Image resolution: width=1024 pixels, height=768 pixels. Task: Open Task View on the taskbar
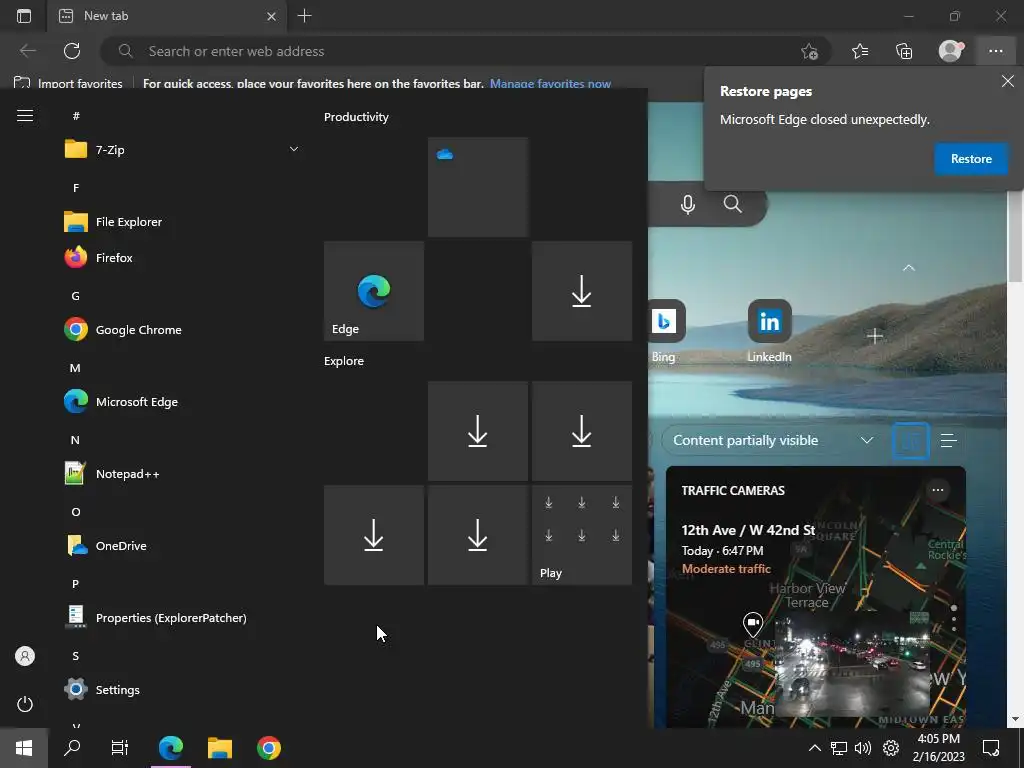point(120,748)
